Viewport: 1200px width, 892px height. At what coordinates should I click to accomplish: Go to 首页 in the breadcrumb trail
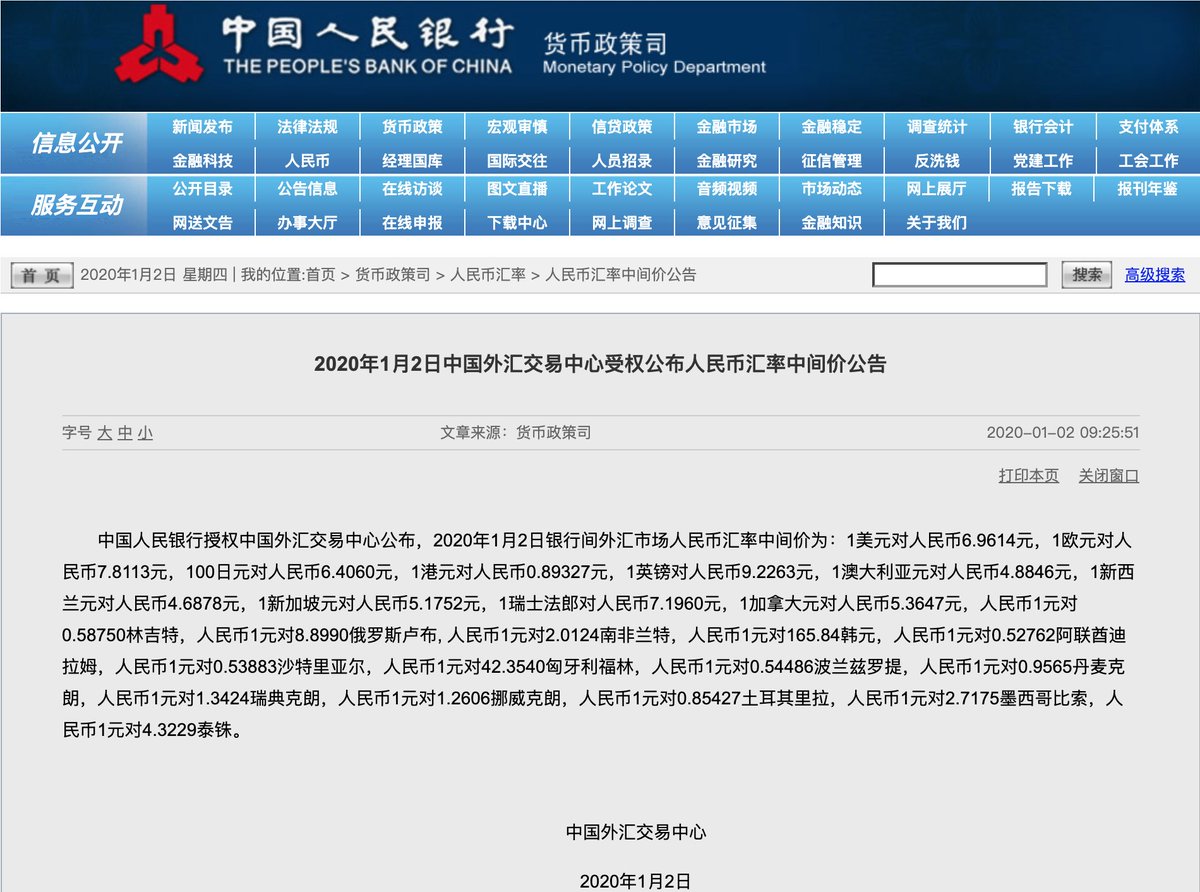321,275
